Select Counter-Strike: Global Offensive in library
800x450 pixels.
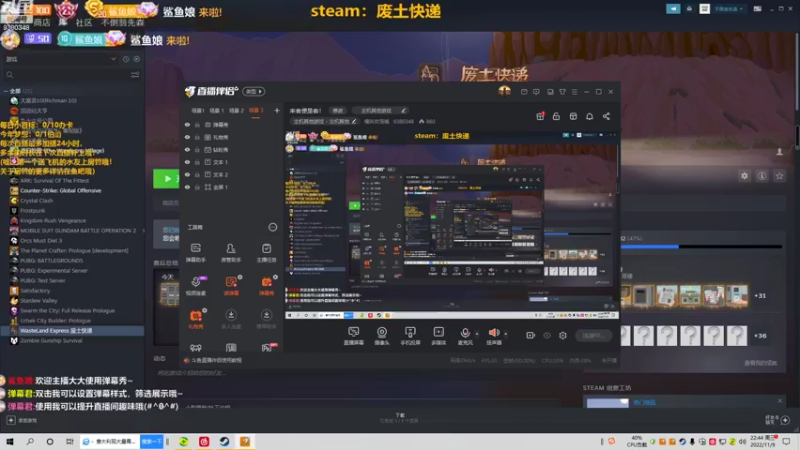[x=61, y=190]
